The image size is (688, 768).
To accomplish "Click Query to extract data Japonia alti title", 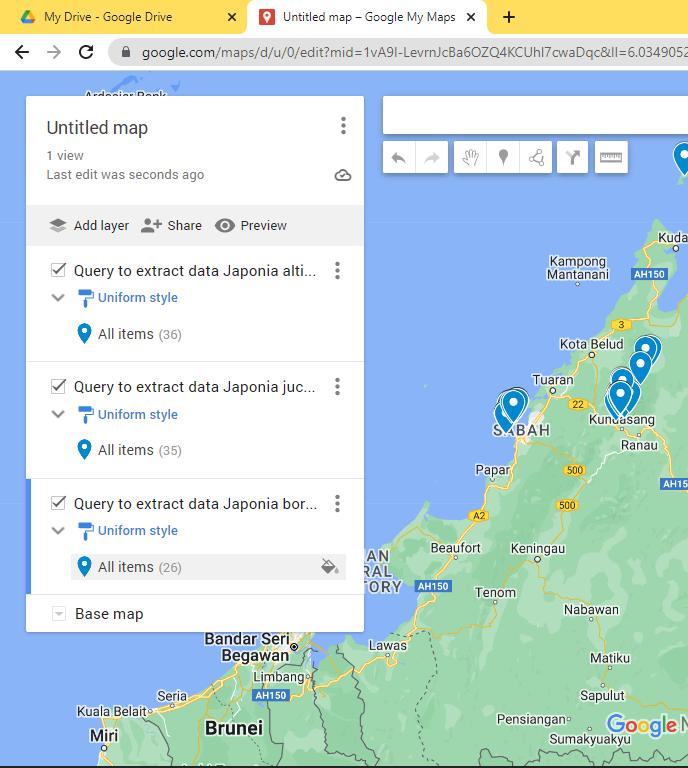I will click(195, 270).
